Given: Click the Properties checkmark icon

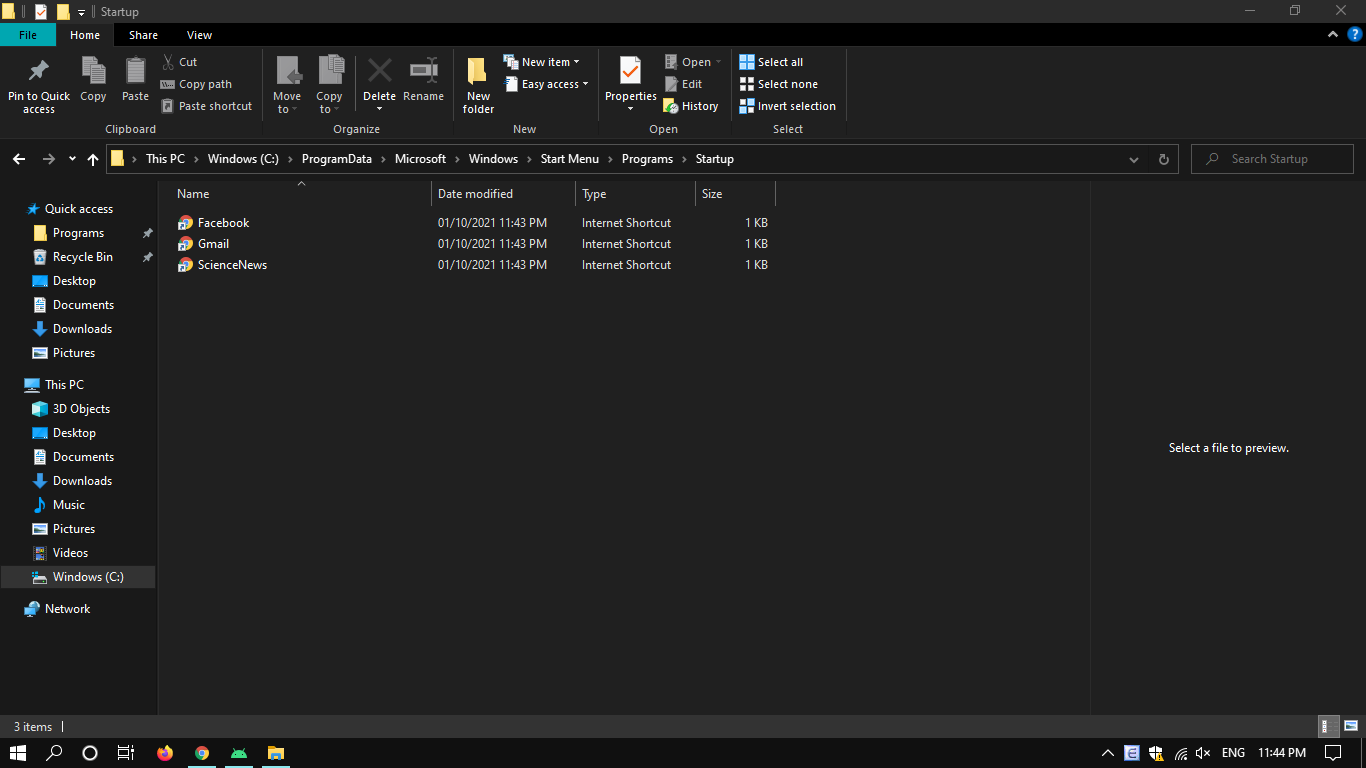Looking at the screenshot, I should pos(630,70).
